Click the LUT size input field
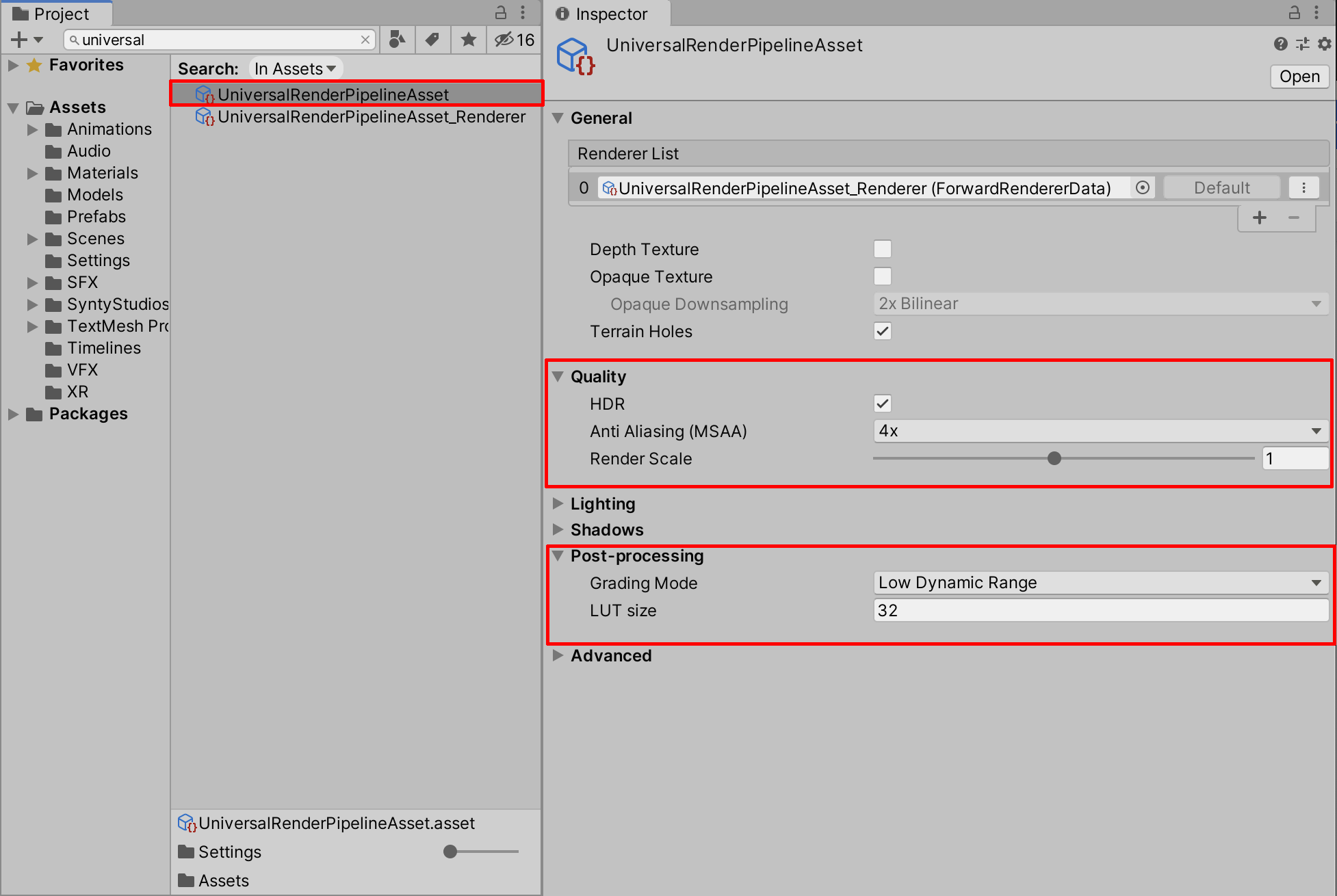 (1100, 610)
